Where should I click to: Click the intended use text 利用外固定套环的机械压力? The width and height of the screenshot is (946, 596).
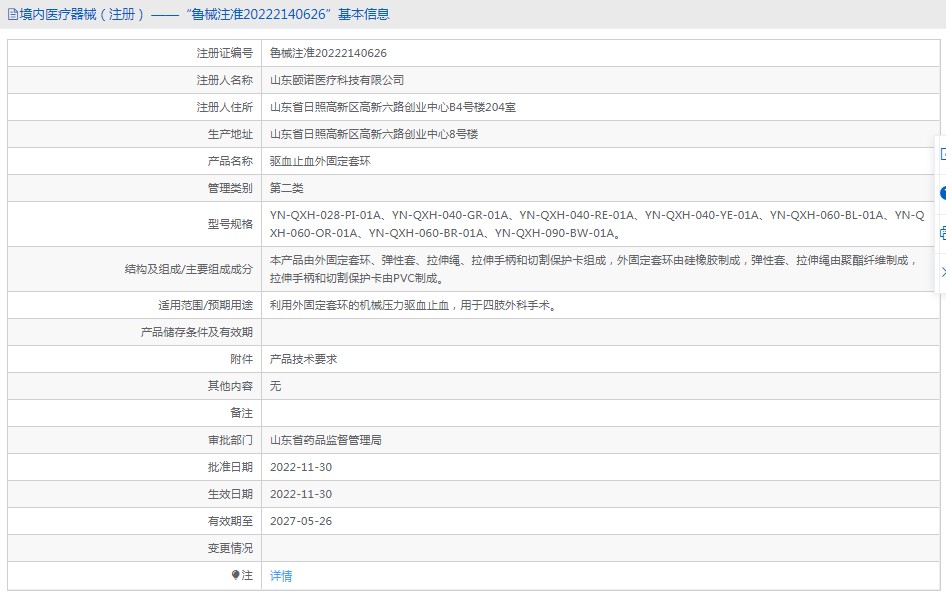[x=413, y=305]
